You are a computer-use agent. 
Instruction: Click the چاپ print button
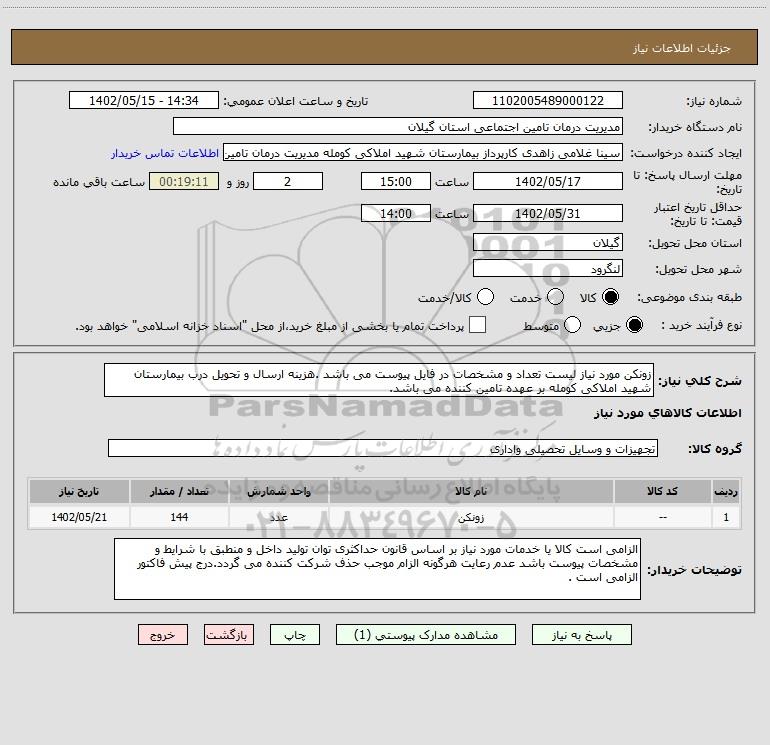click(x=295, y=635)
